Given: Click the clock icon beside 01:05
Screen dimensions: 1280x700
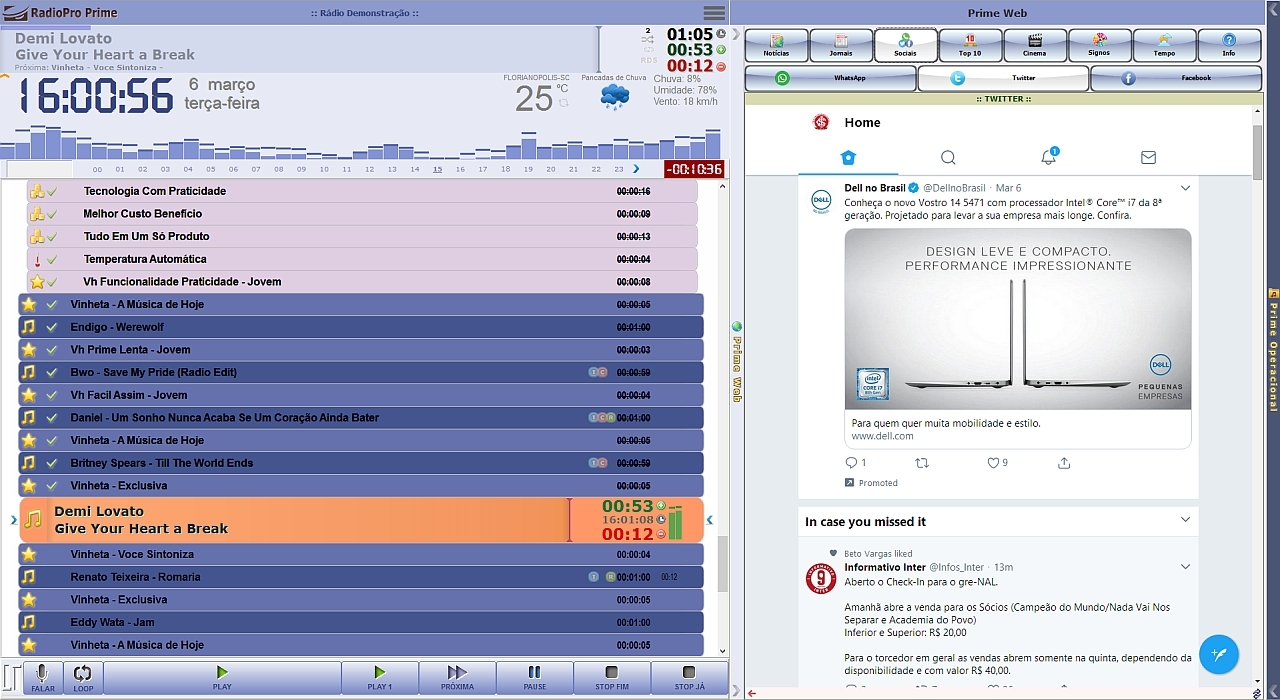Looking at the screenshot, I should click(721, 34).
